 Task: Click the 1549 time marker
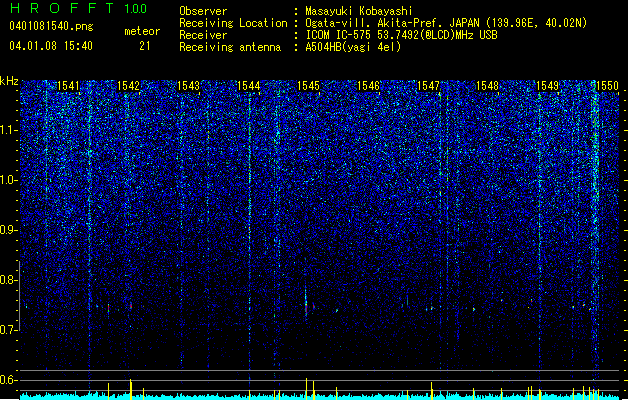(548, 86)
